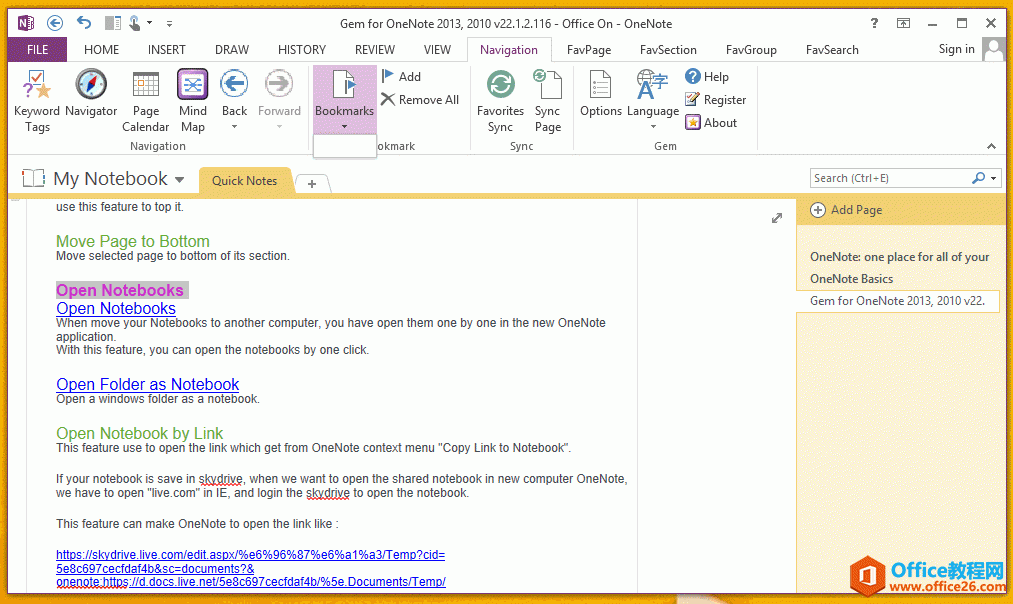Expand page to full view
Viewport: 1013px width, 604px height.
pos(777,218)
